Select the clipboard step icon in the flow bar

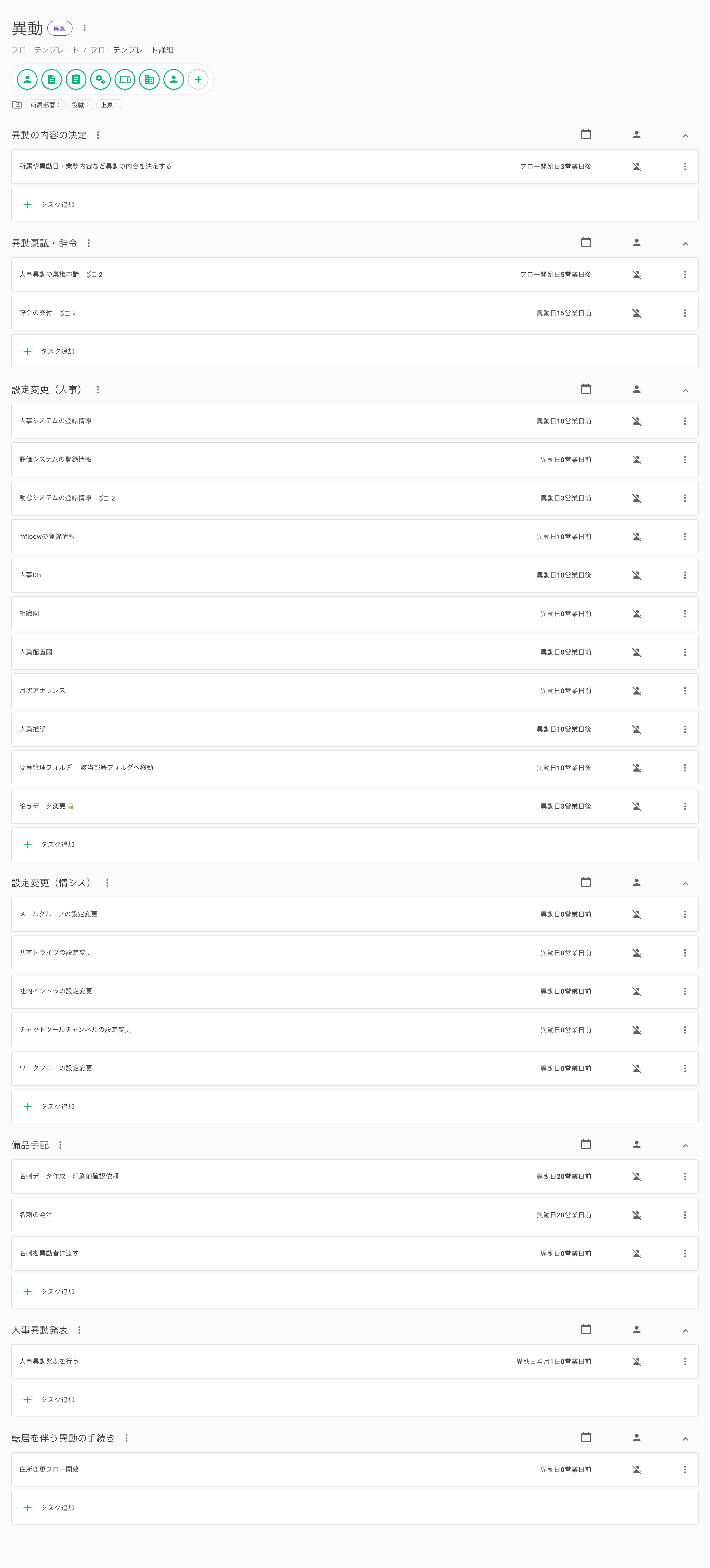tap(76, 79)
